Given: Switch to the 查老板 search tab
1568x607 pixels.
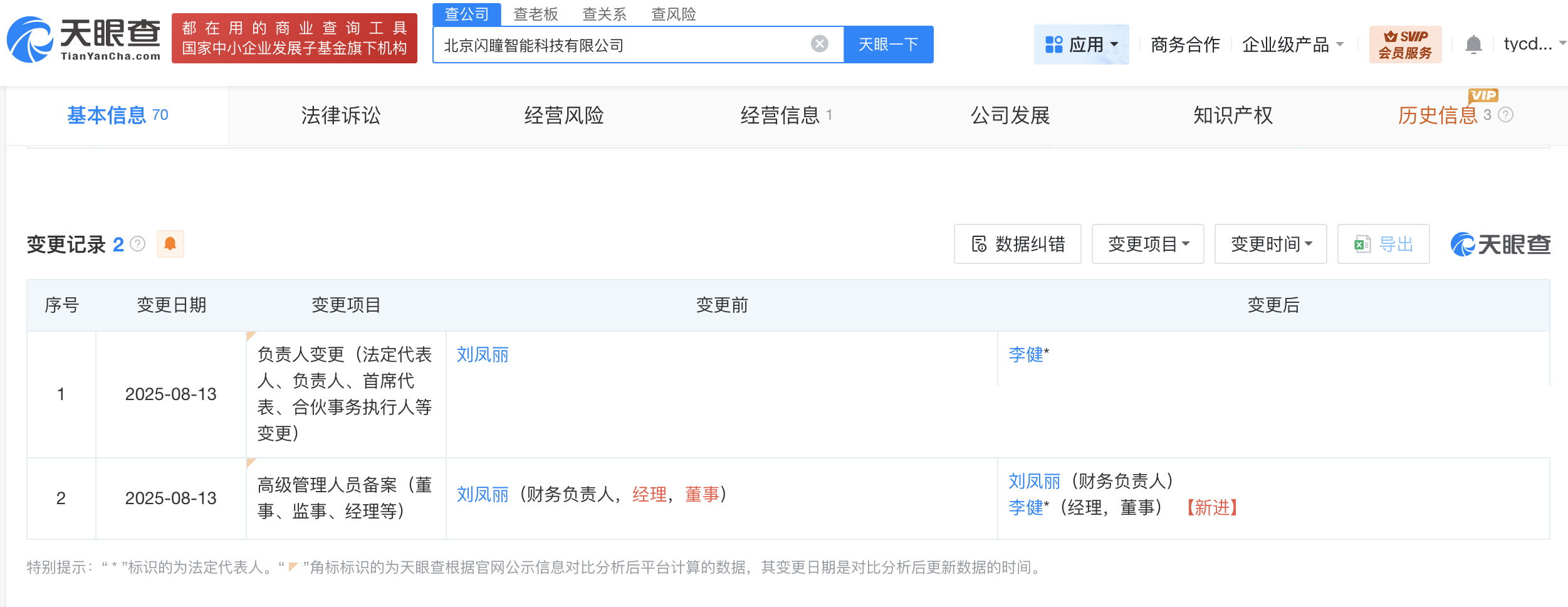Looking at the screenshot, I should [x=536, y=14].
